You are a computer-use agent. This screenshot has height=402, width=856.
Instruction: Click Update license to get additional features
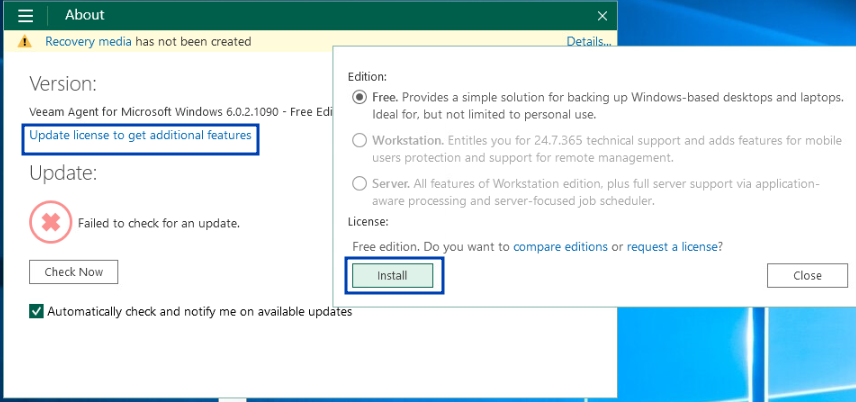click(140, 135)
